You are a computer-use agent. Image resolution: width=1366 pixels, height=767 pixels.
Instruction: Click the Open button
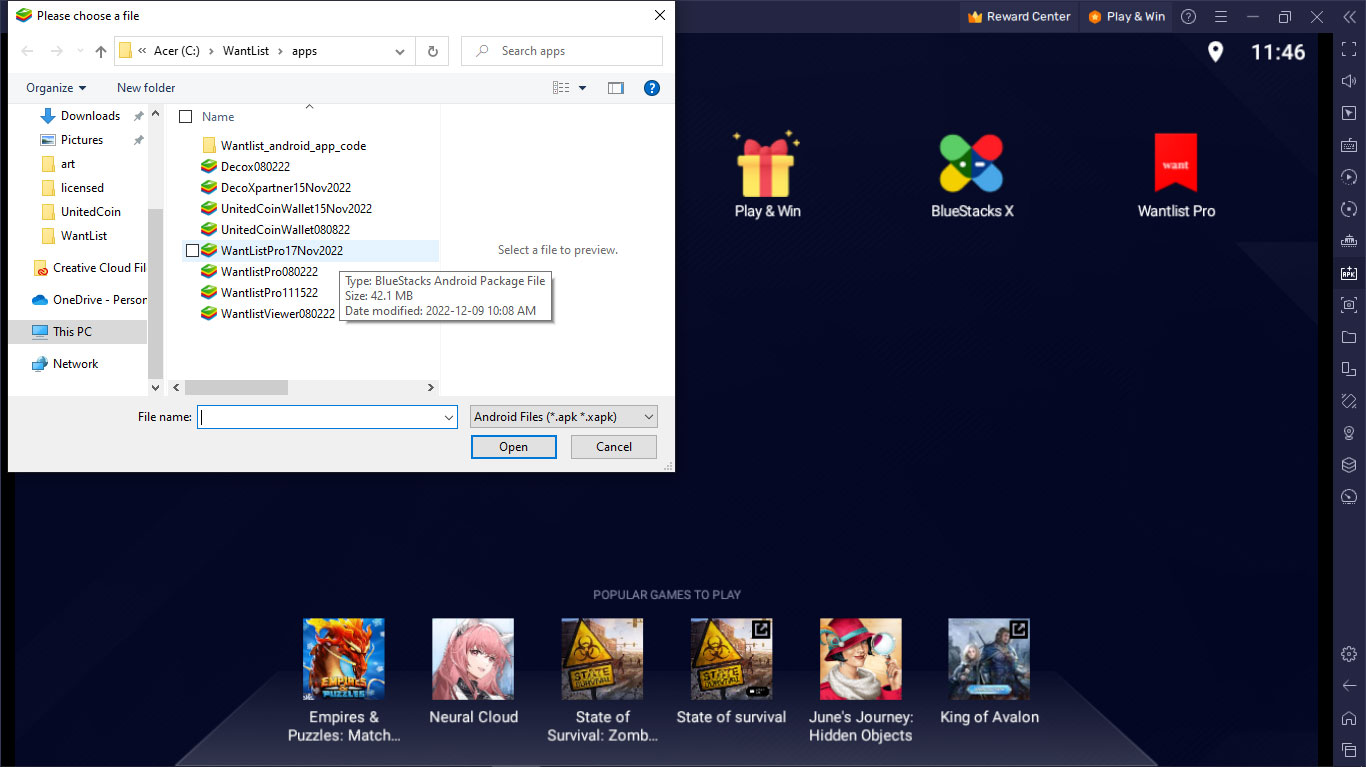click(x=513, y=447)
